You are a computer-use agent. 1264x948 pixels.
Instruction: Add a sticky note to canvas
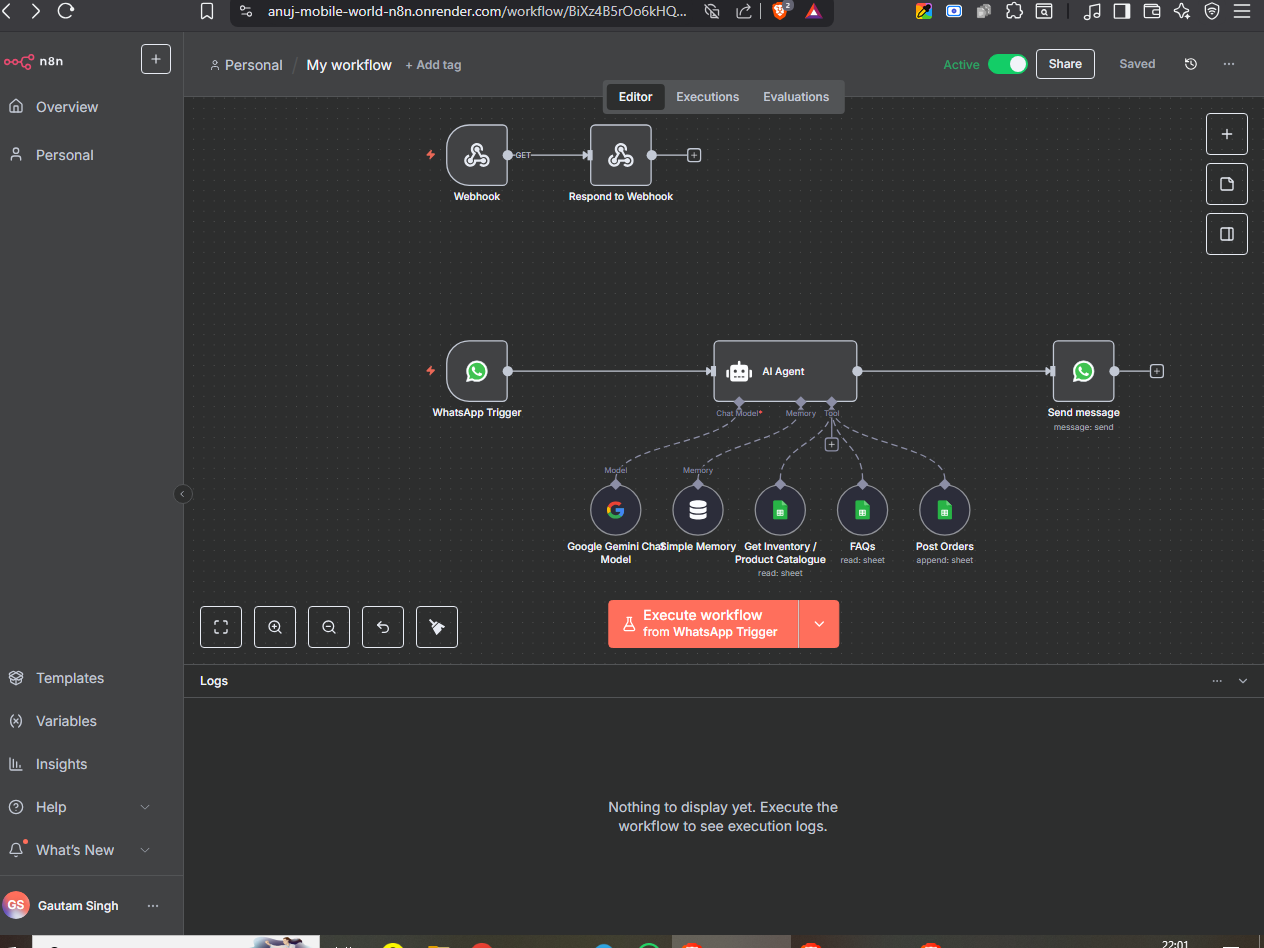[1227, 184]
